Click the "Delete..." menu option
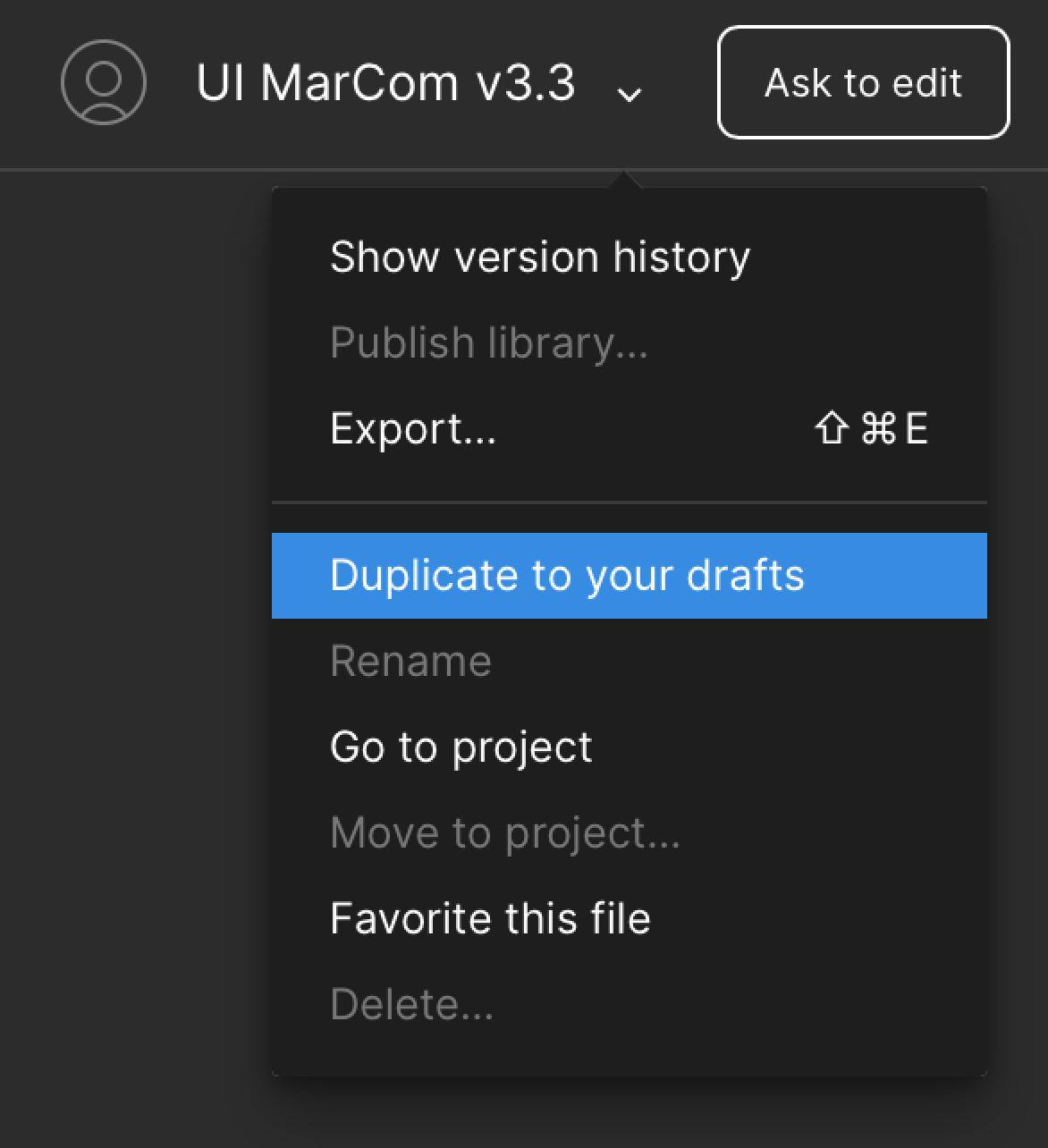The image size is (1048, 1148). click(411, 1004)
